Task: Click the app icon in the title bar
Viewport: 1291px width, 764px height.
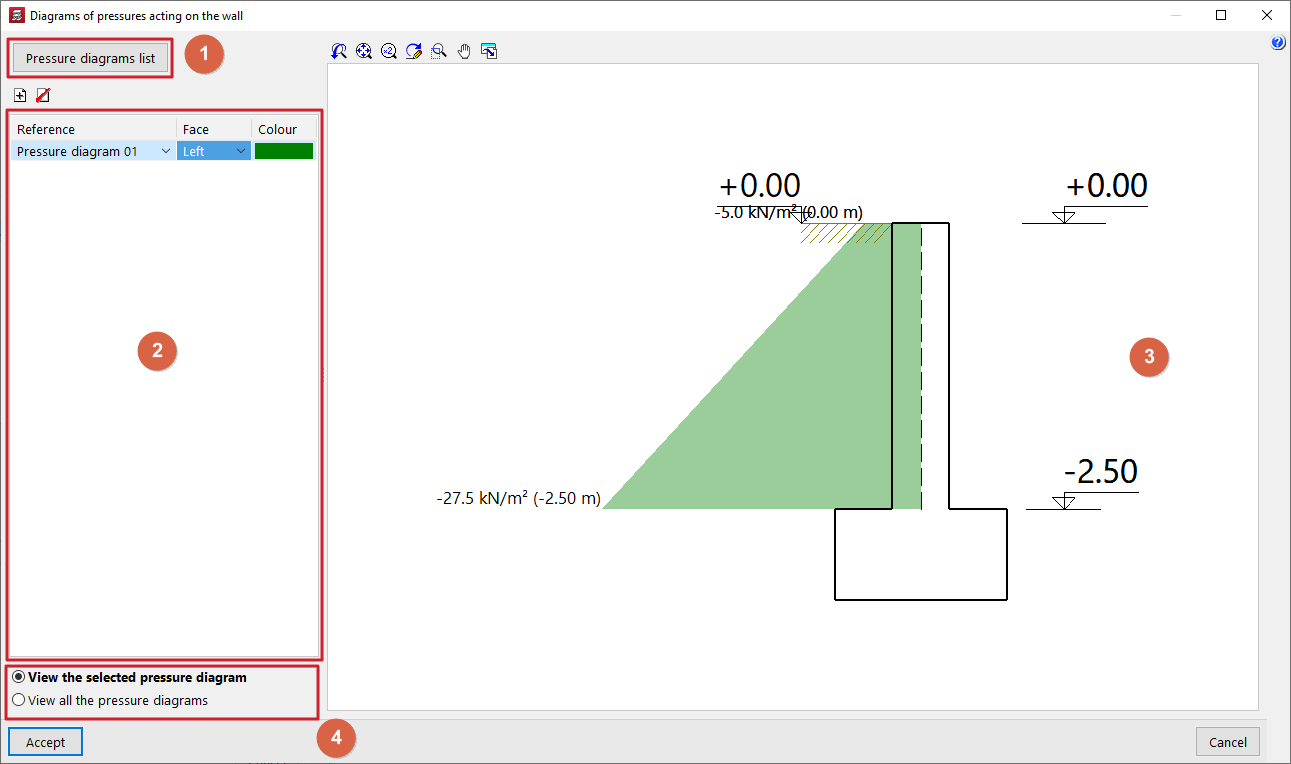Action: click(x=15, y=15)
